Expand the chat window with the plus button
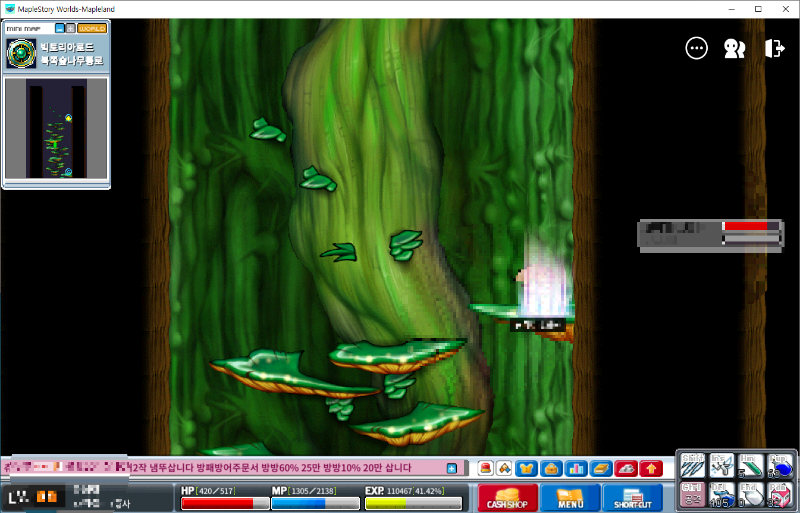This screenshot has height=513, width=800. point(452,468)
